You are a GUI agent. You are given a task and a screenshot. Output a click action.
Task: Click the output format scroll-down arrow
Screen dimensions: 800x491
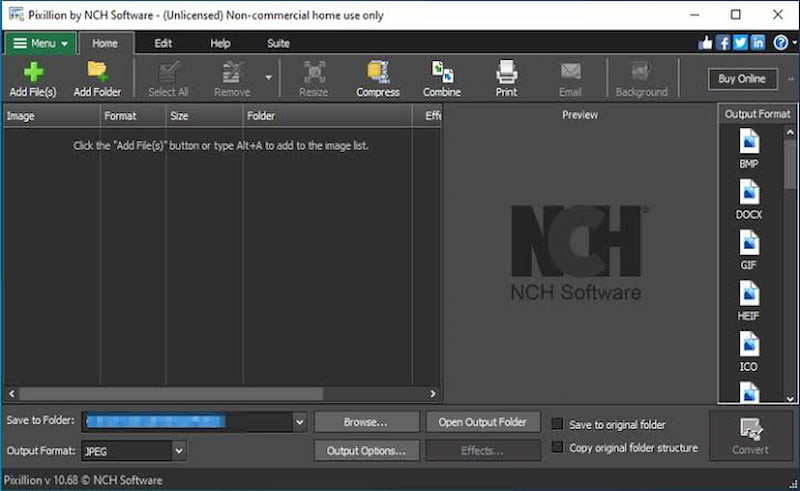[x=790, y=399]
